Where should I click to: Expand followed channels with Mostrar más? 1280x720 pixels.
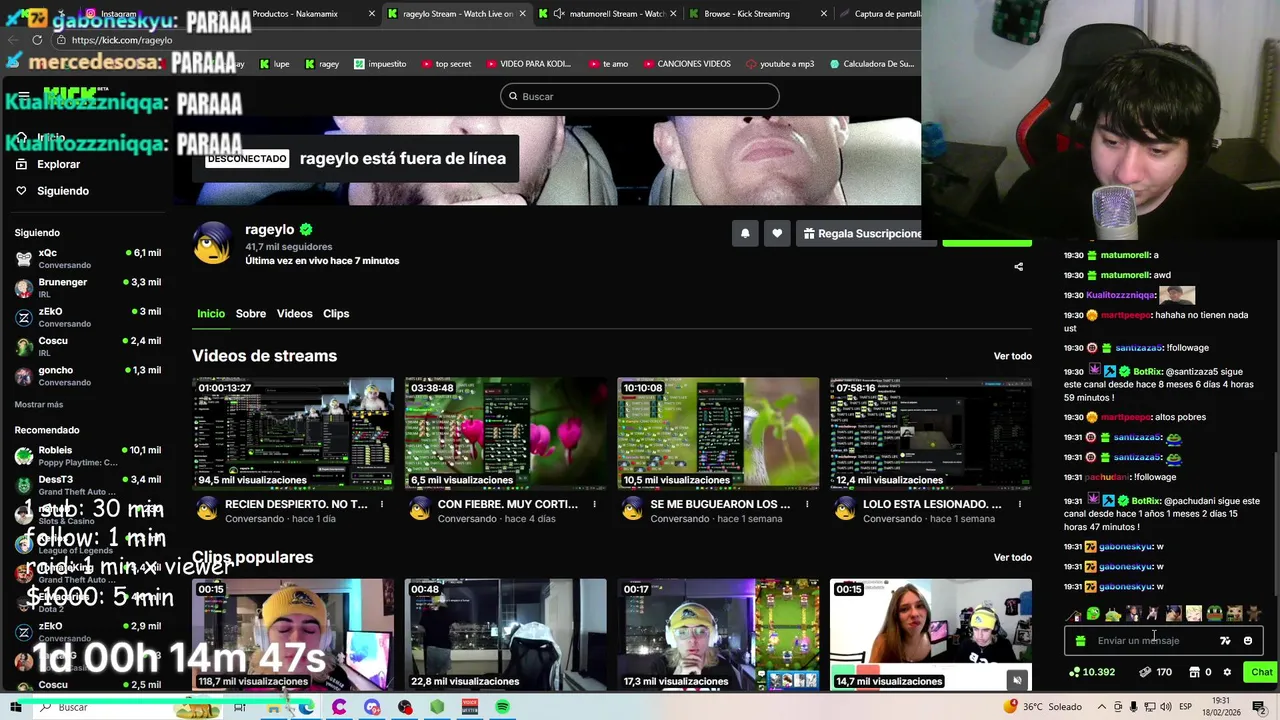pos(39,405)
